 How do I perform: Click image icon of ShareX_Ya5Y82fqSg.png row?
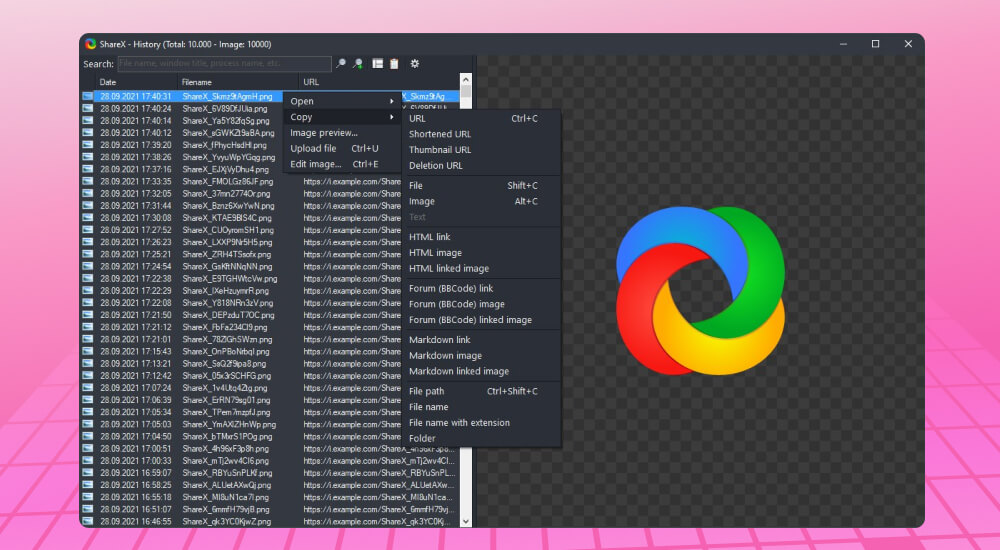(87, 121)
